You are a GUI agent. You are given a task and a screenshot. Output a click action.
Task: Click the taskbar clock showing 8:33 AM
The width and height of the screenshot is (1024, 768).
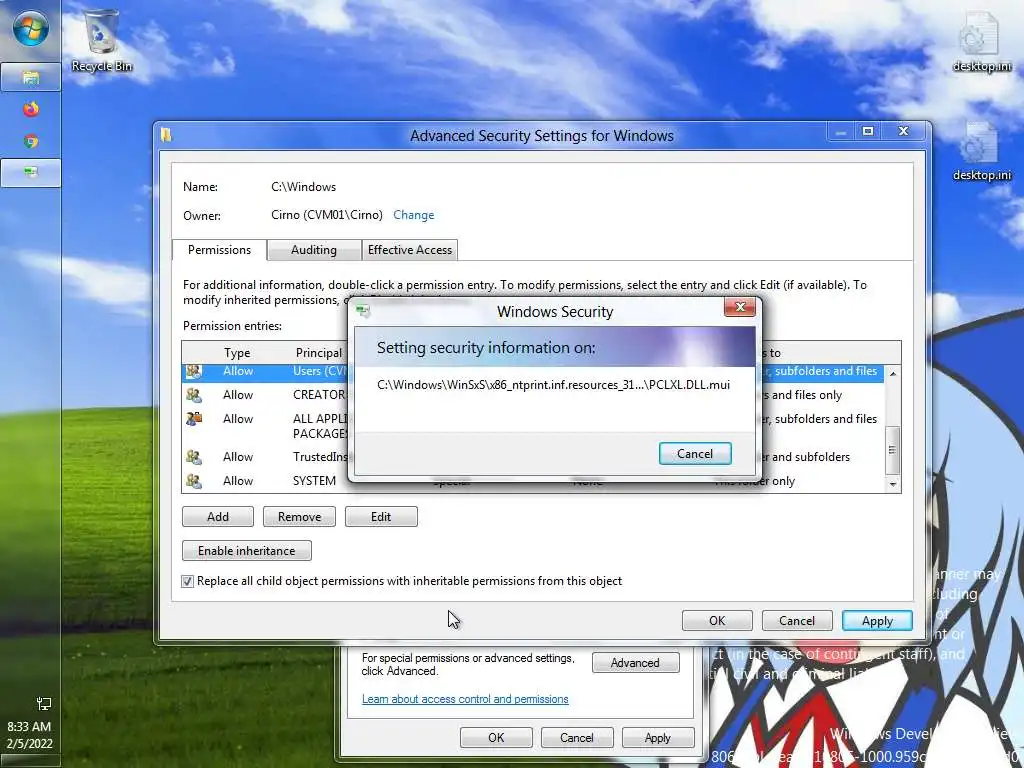tap(29, 726)
